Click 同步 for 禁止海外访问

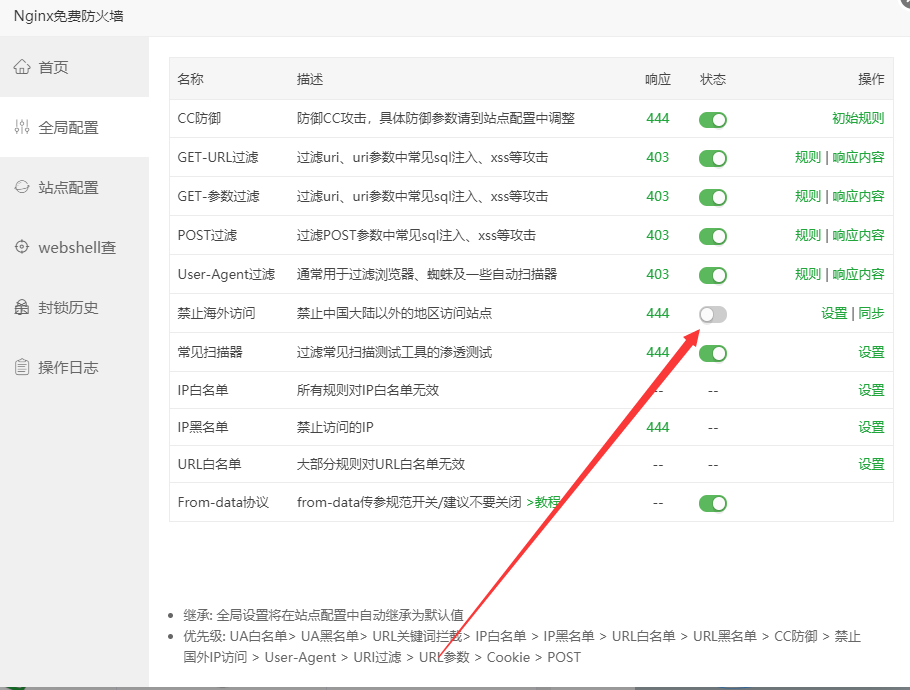point(871,313)
